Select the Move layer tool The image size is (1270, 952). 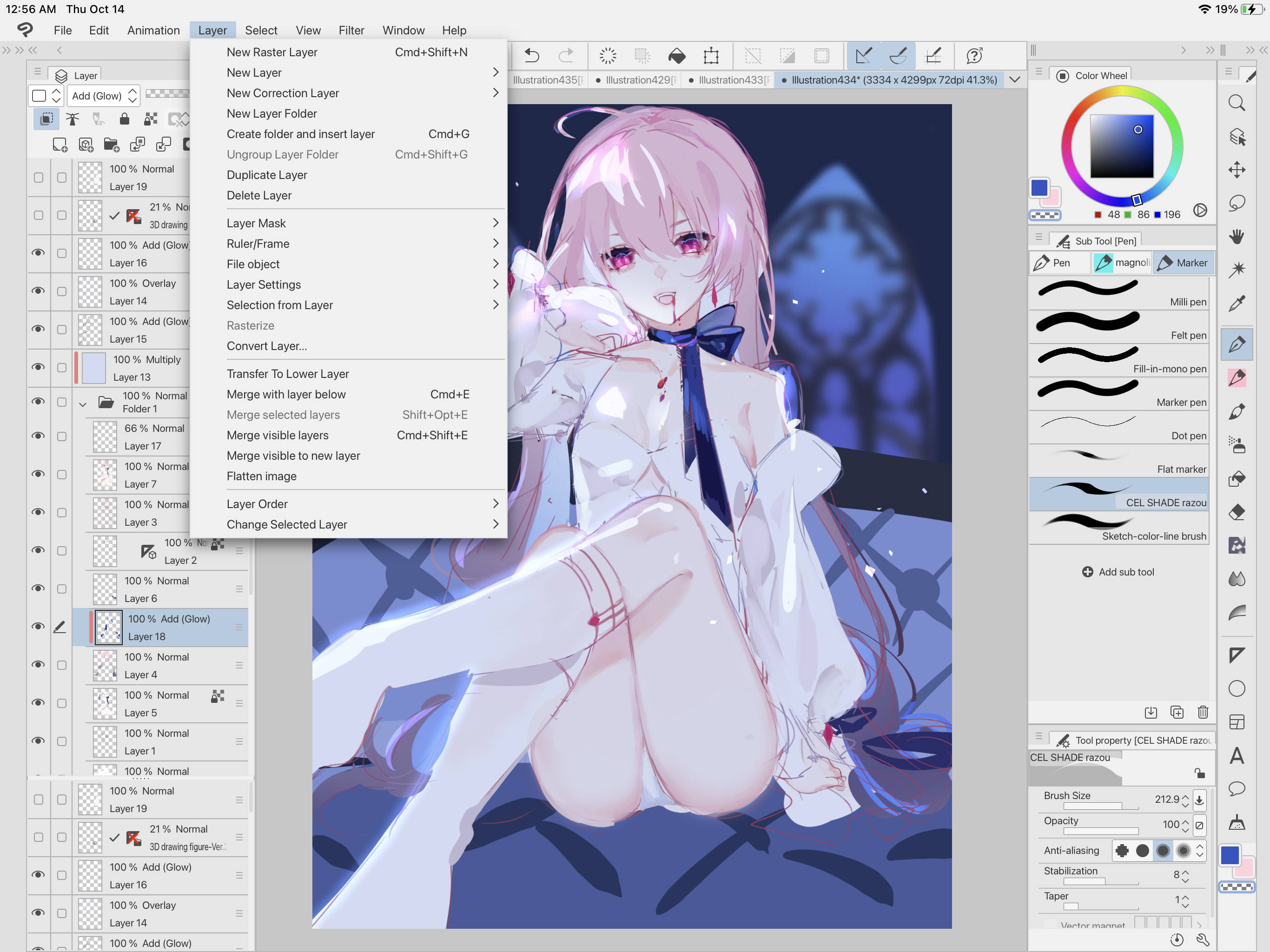pyautogui.click(x=1236, y=170)
